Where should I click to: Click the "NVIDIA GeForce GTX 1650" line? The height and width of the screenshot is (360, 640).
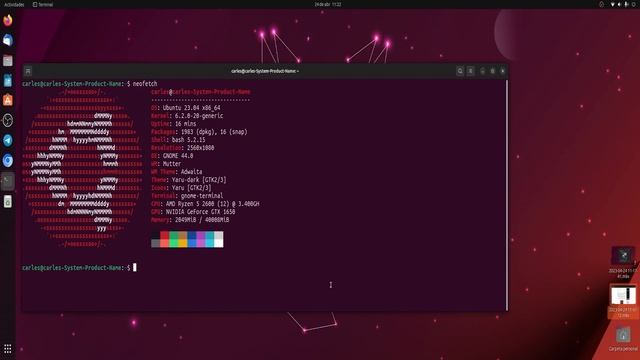(193, 212)
